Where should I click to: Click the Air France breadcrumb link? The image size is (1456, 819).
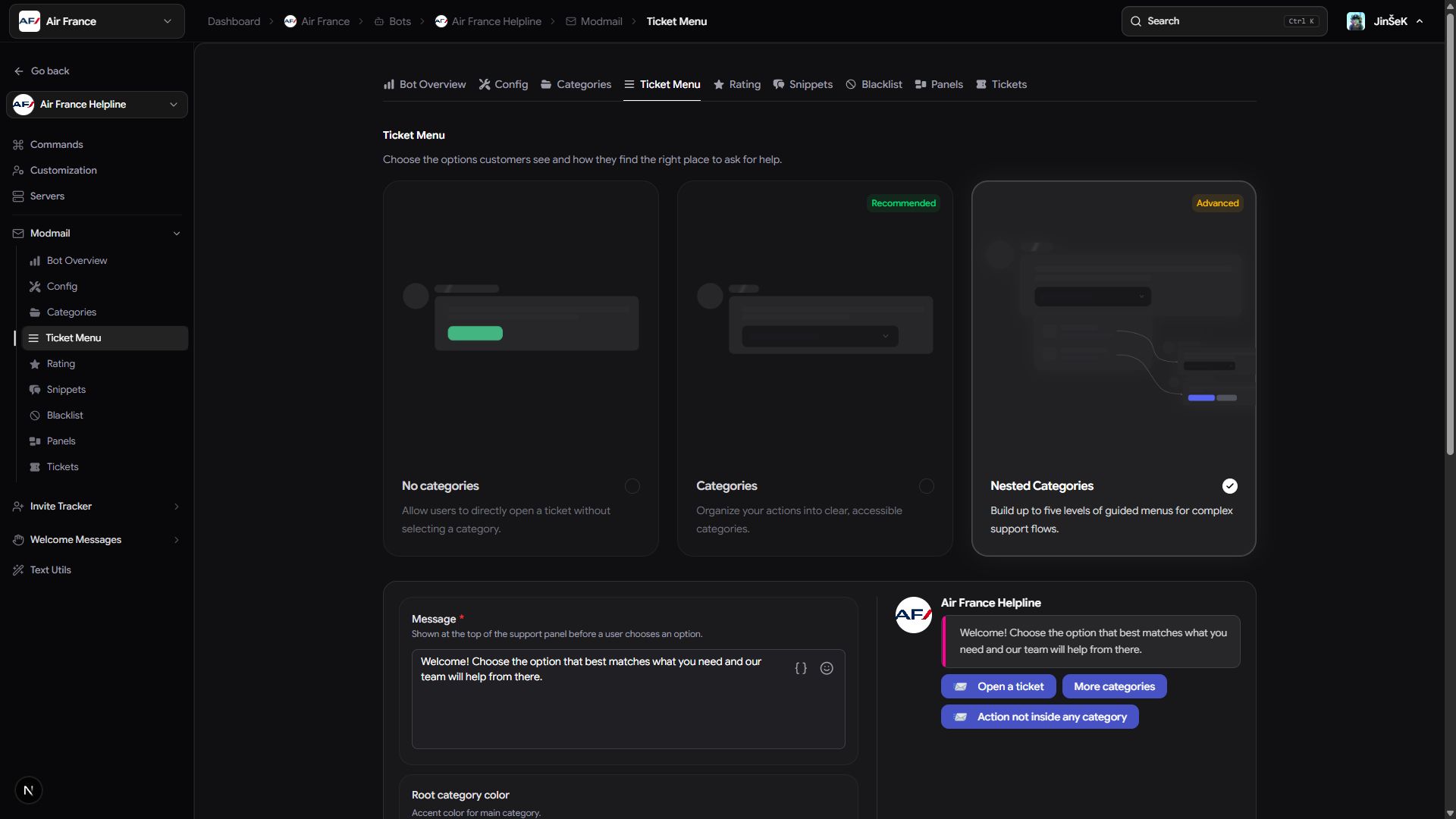coord(317,21)
